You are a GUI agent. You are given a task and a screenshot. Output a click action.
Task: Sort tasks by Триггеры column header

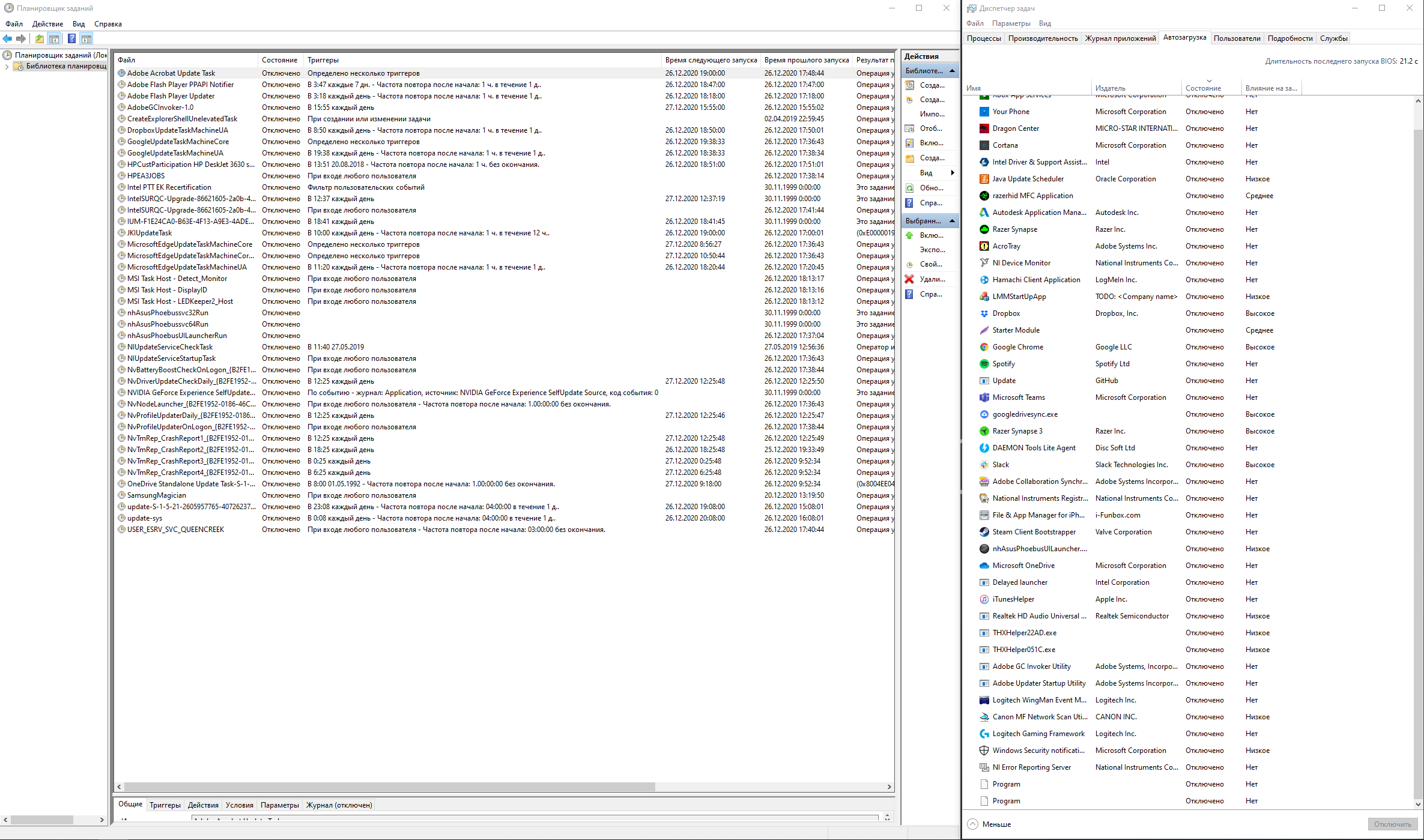coord(482,60)
